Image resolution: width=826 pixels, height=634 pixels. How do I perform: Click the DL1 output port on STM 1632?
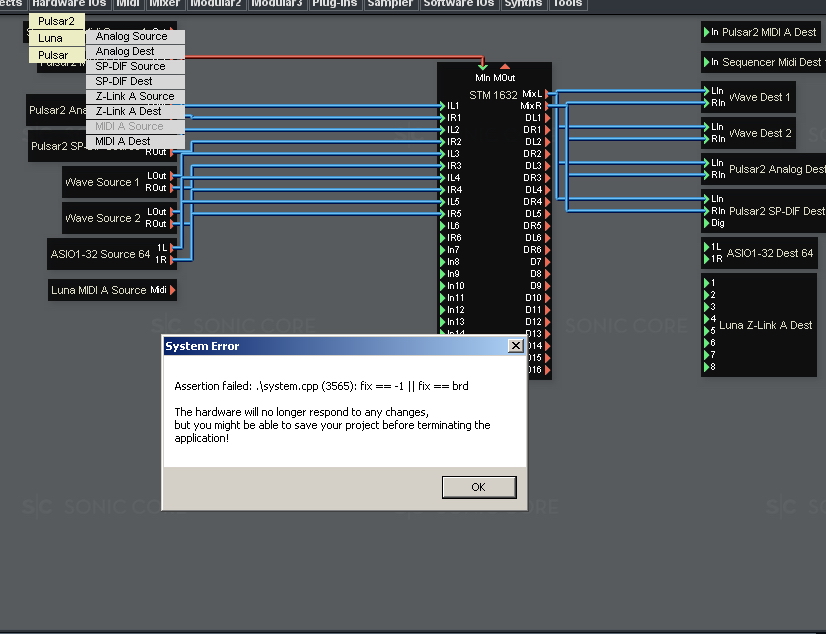(x=547, y=118)
